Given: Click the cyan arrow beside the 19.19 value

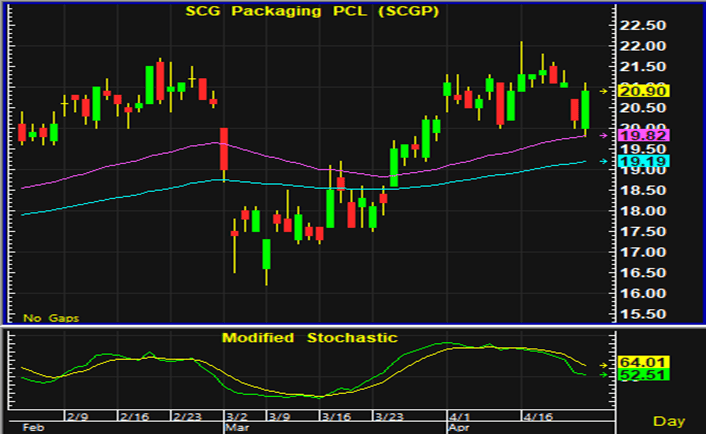Looking at the screenshot, I should click(603, 161).
